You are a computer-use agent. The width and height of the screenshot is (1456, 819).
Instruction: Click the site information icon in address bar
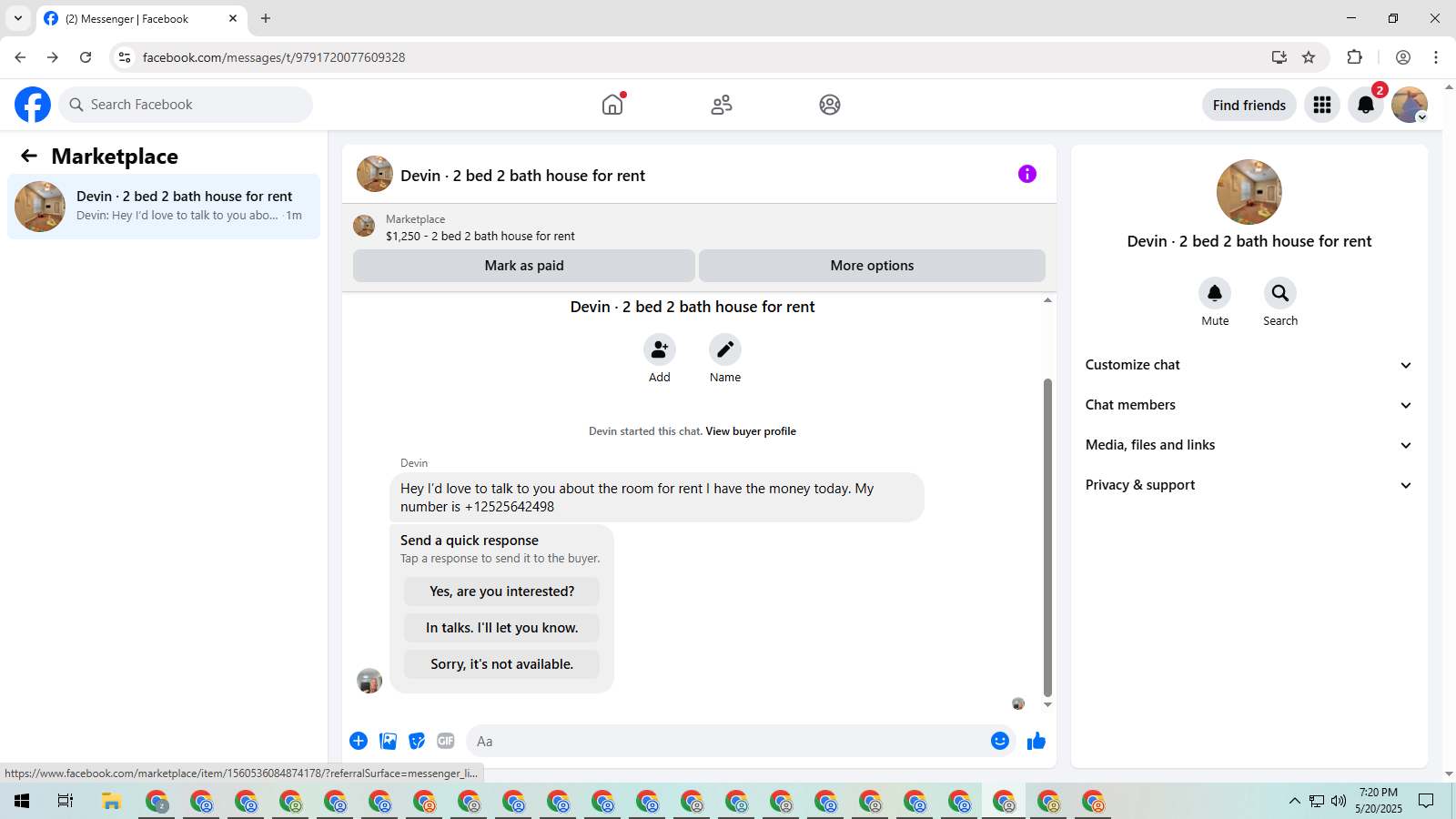tap(125, 57)
